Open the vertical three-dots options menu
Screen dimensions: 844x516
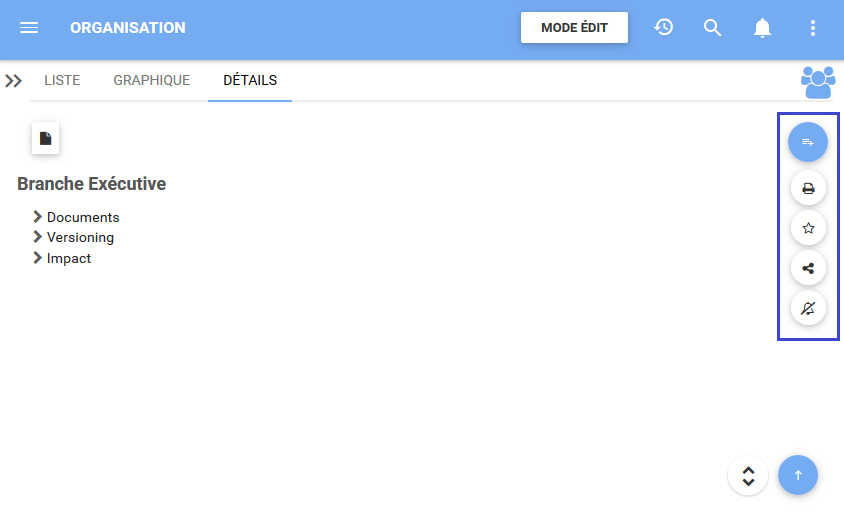click(813, 28)
